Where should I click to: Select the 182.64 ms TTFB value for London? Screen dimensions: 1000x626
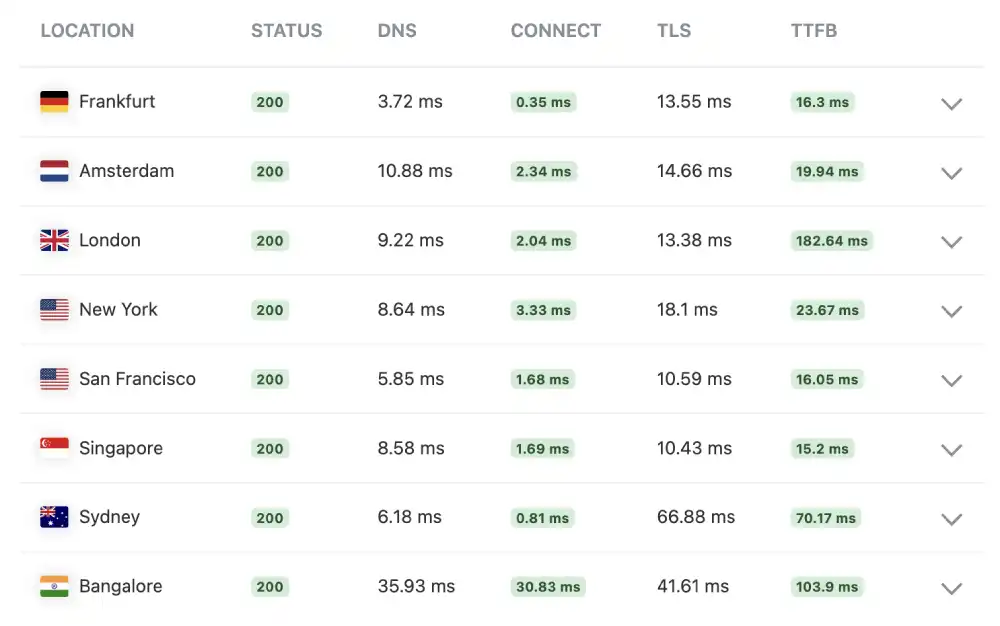tap(831, 241)
